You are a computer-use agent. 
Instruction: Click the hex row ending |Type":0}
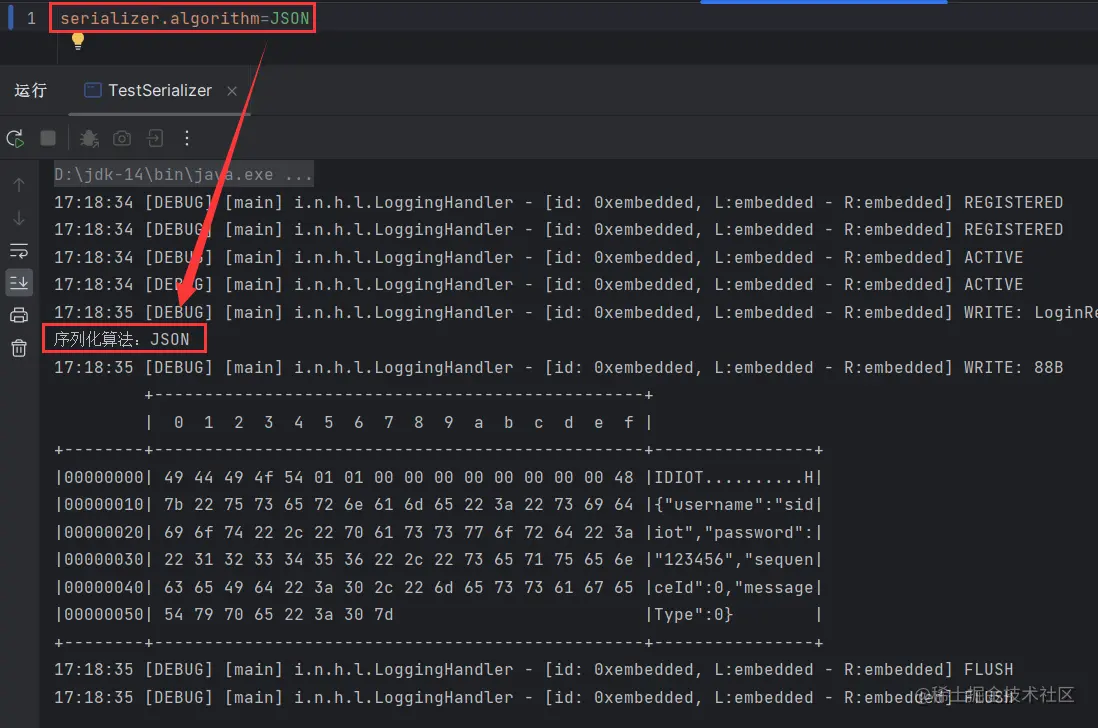pos(439,615)
